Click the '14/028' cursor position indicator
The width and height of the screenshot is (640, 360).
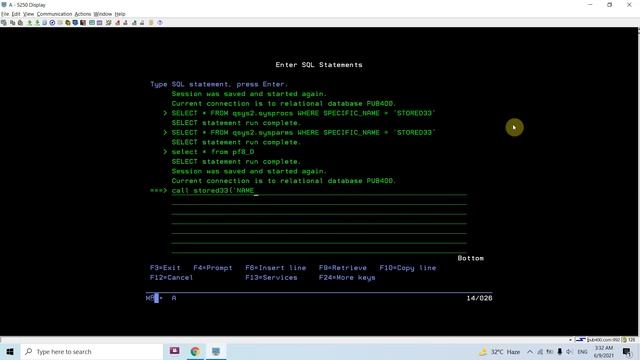(x=479, y=298)
